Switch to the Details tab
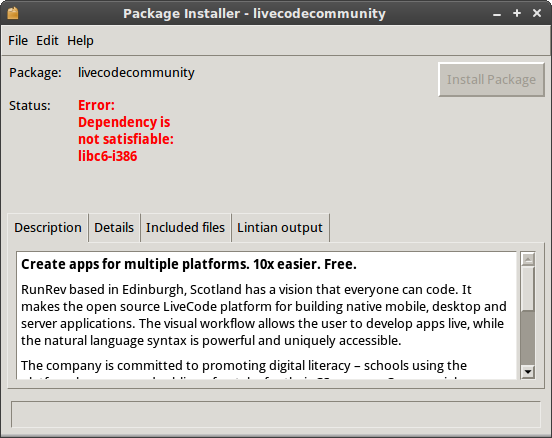This screenshot has width=552, height=438. pyautogui.click(x=114, y=227)
